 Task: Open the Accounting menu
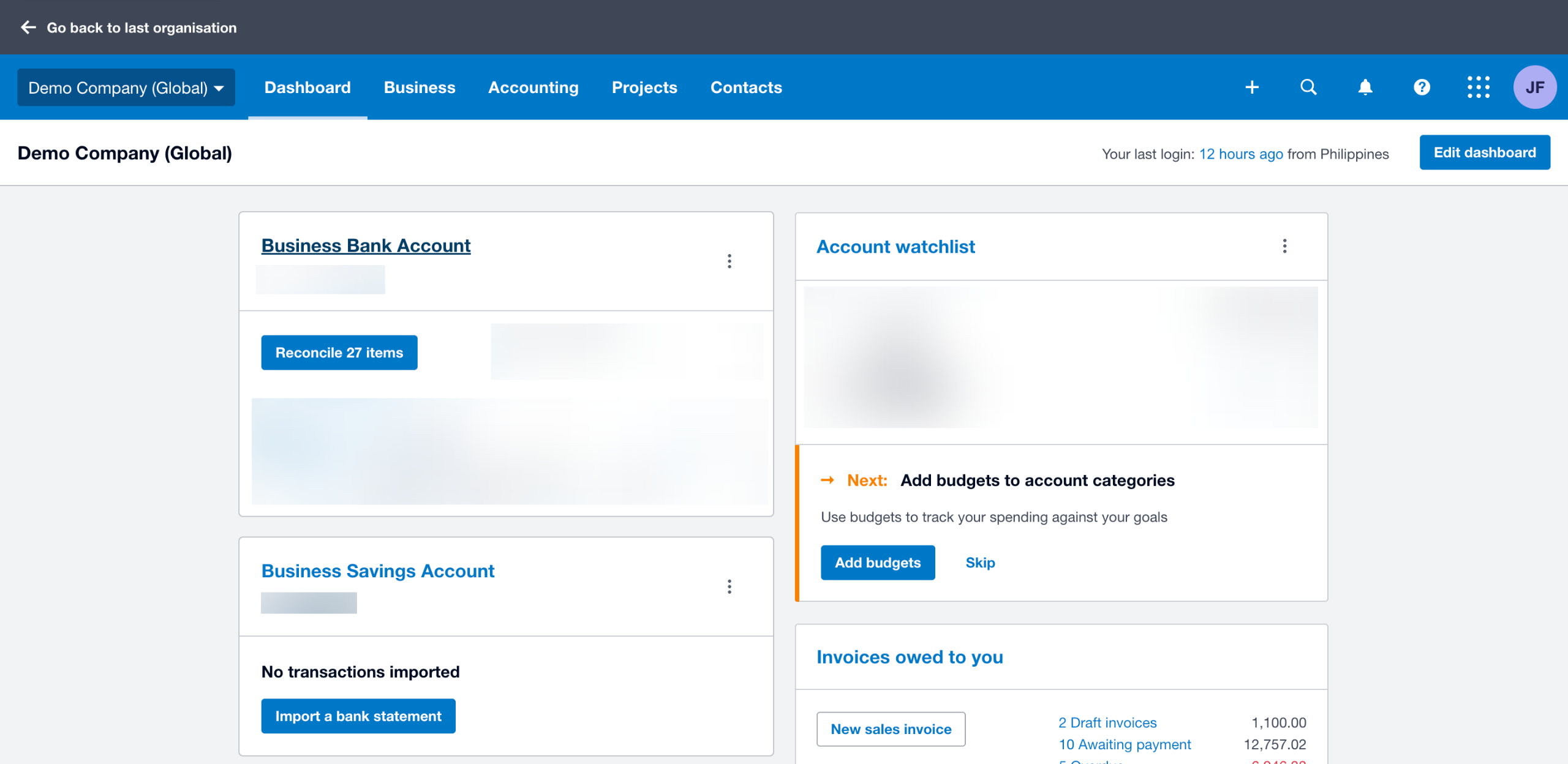(533, 88)
